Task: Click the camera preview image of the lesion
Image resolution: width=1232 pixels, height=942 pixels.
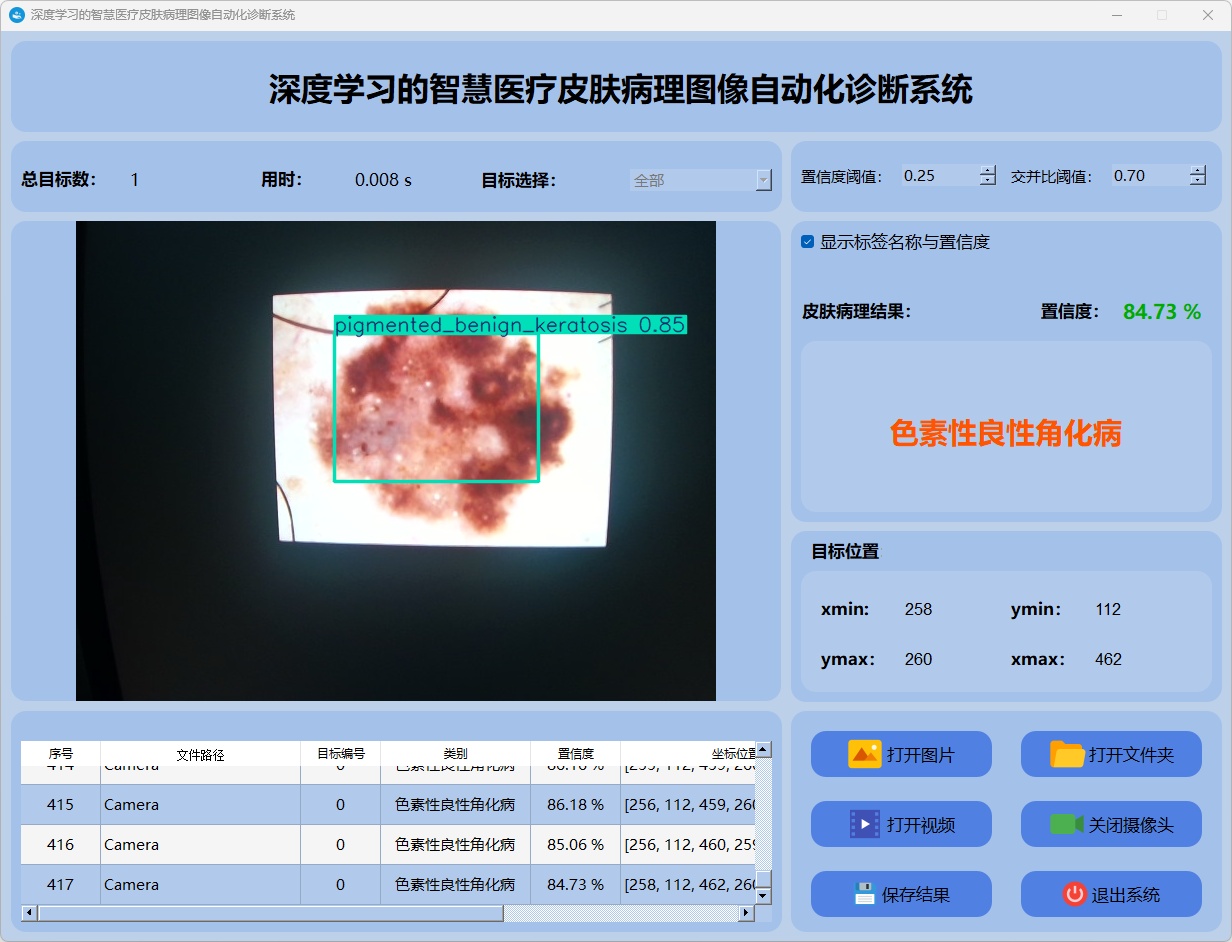Action: pyautogui.click(x=396, y=460)
